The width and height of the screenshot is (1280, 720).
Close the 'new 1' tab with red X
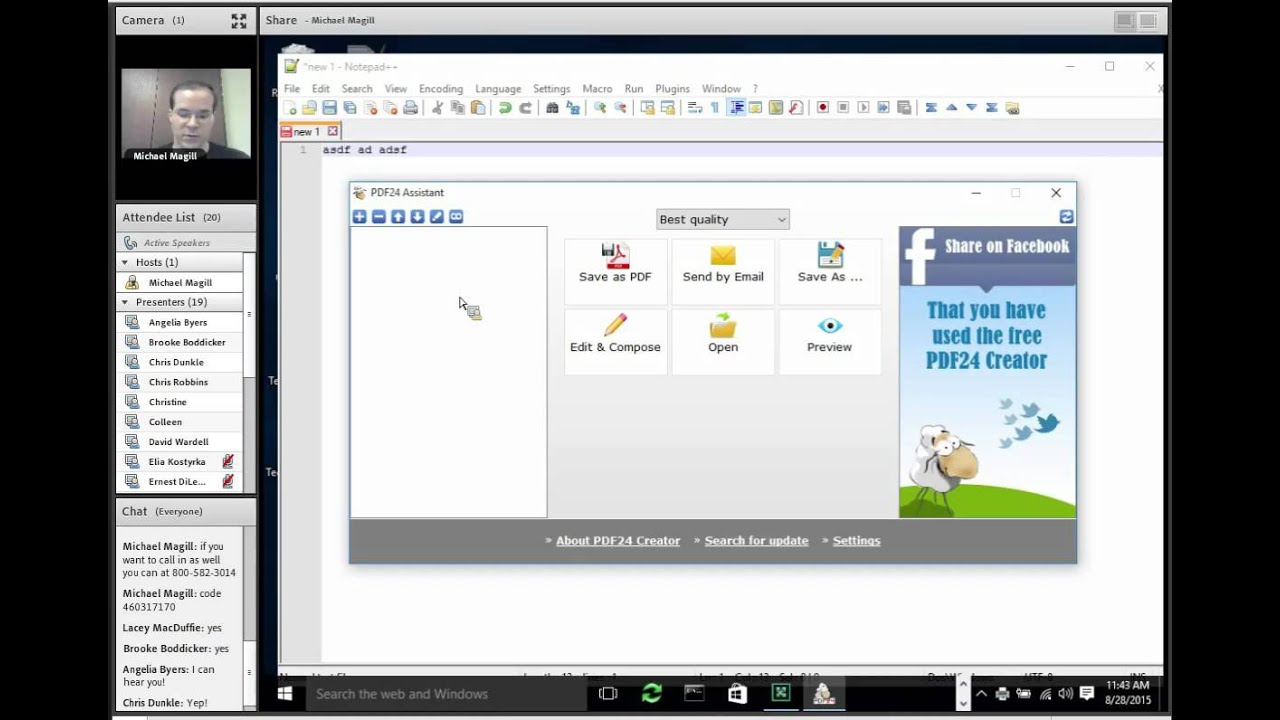tap(333, 131)
